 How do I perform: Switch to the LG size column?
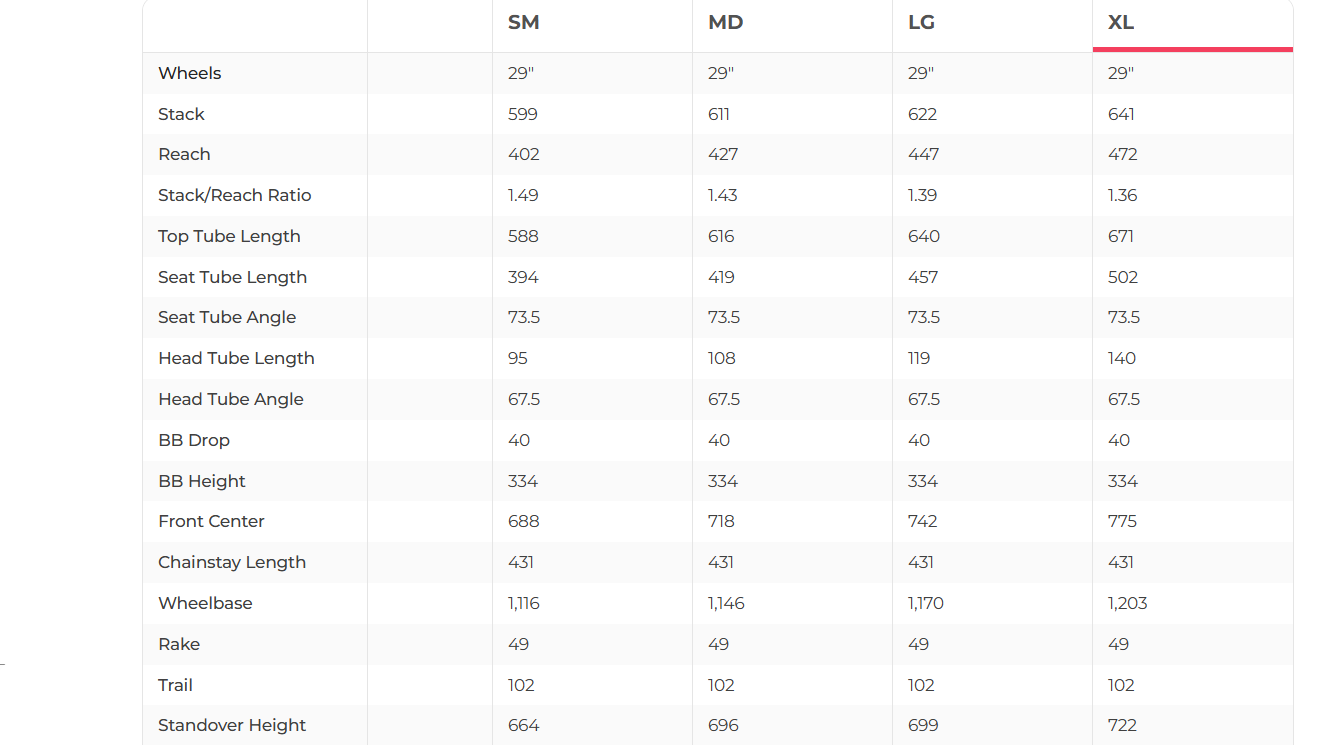(x=921, y=23)
